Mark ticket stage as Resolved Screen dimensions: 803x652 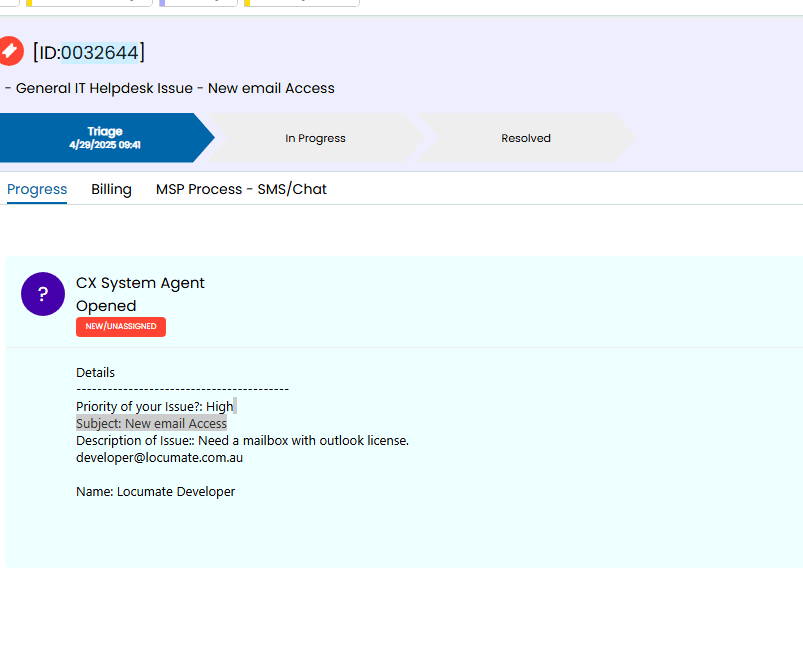[526, 138]
